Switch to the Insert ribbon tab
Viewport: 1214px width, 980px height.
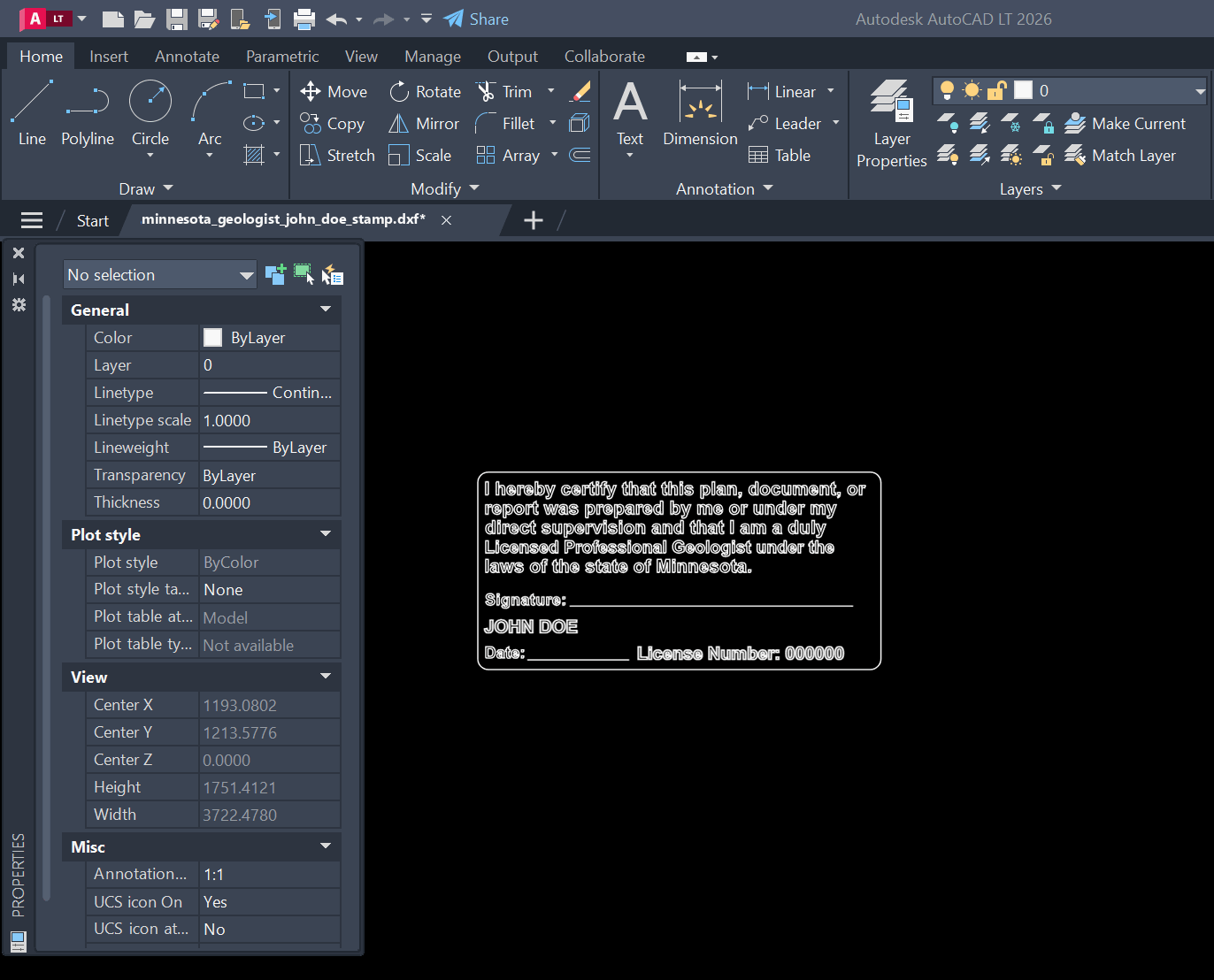tap(109, 56)
